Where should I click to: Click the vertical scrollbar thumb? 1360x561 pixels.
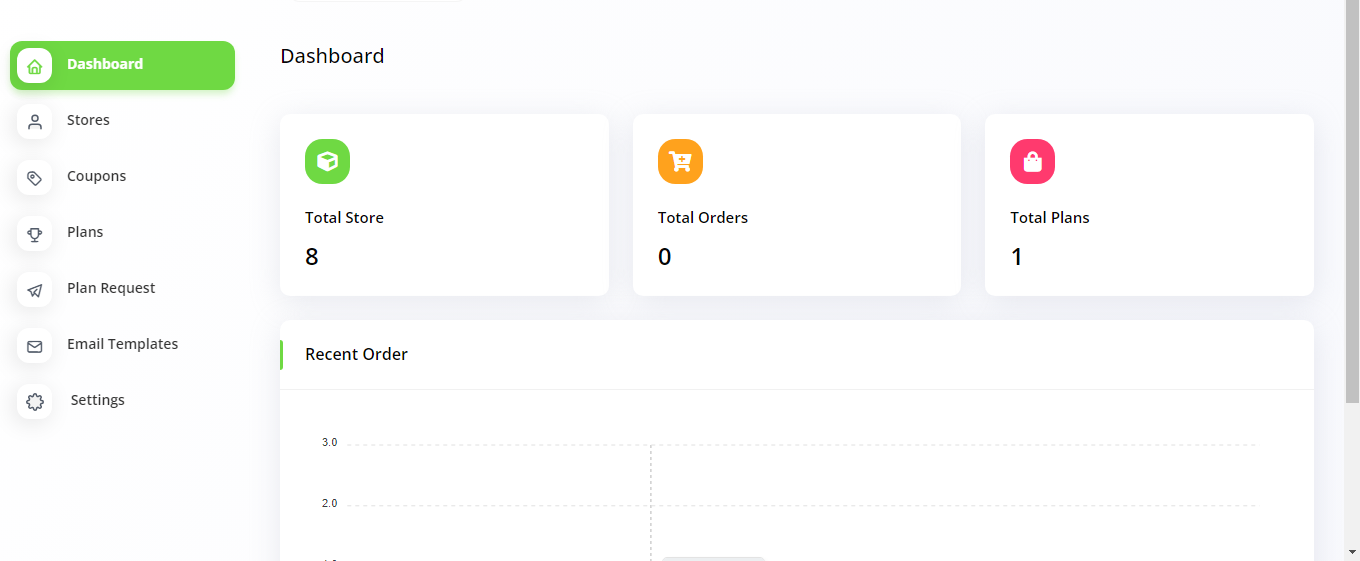point(1352,200)
